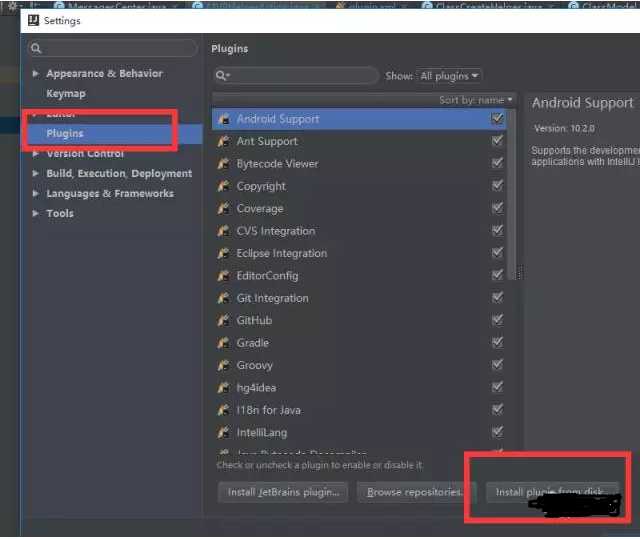Expand Appearance & Behavior arrow
The image size is (640, 539).
click(36, 73)
